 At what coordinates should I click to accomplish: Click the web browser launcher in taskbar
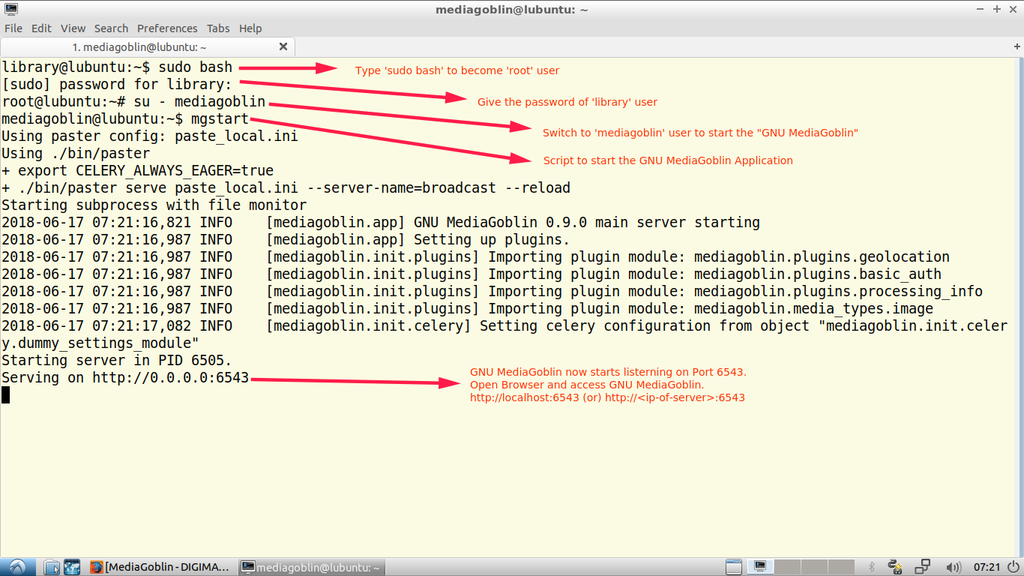70,567
